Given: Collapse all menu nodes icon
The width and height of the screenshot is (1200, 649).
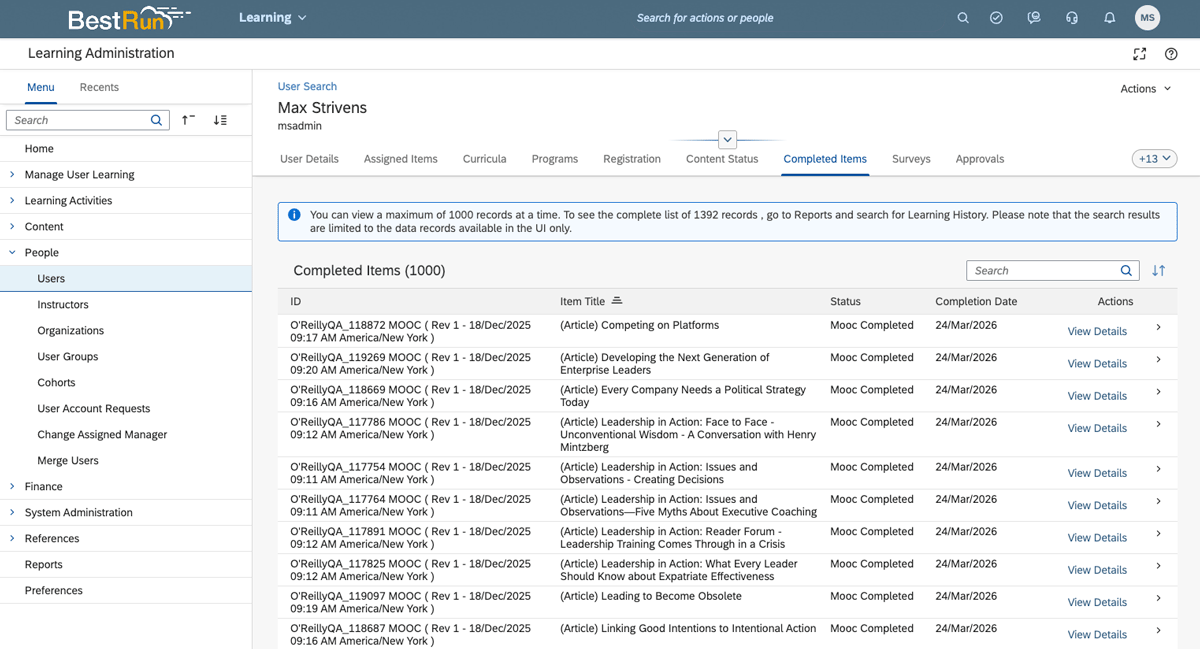Looking at the screenshot, I should pos(188,120).
